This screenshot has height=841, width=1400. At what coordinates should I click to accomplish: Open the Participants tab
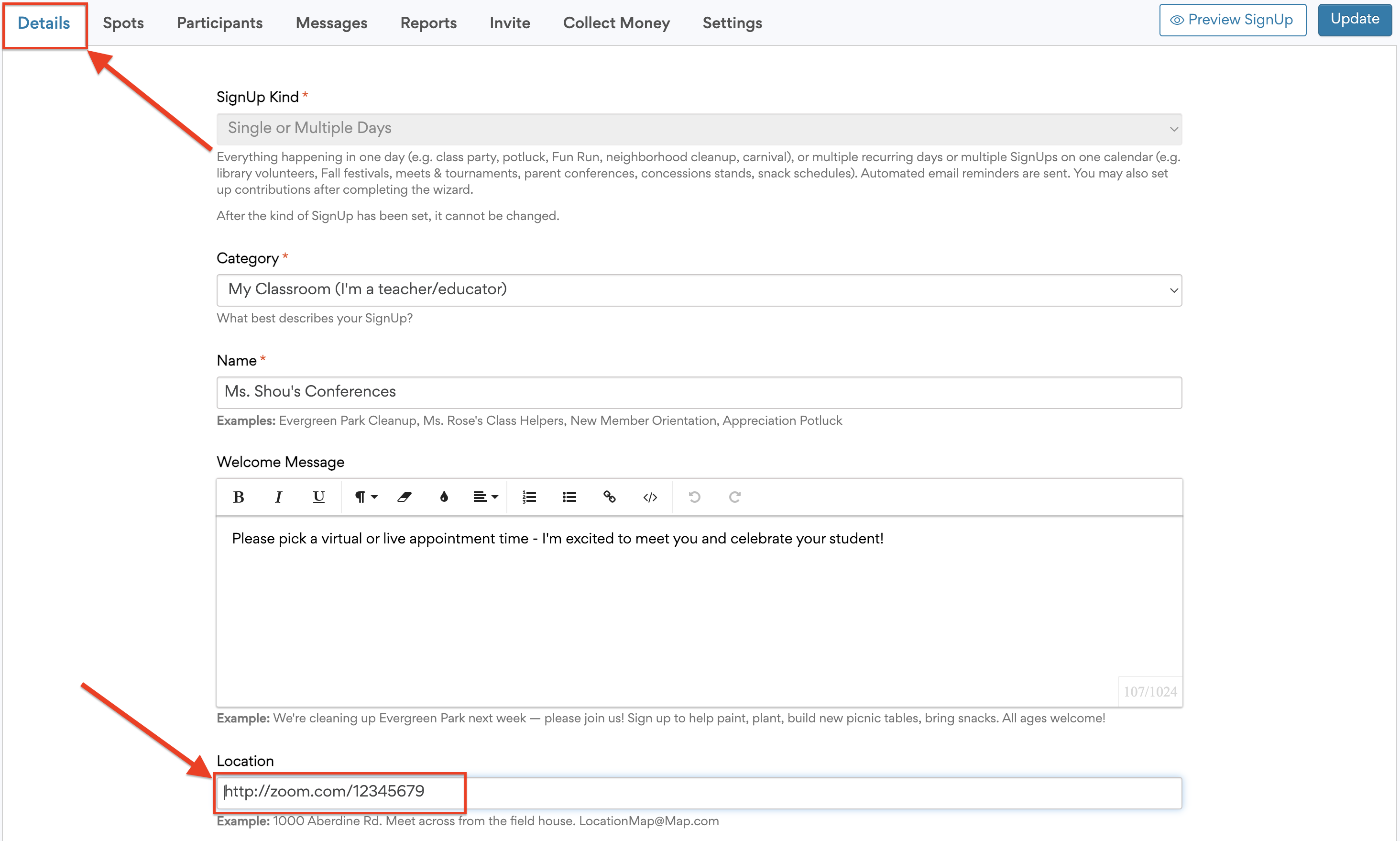pyautogui.click(x=220, y=22)
